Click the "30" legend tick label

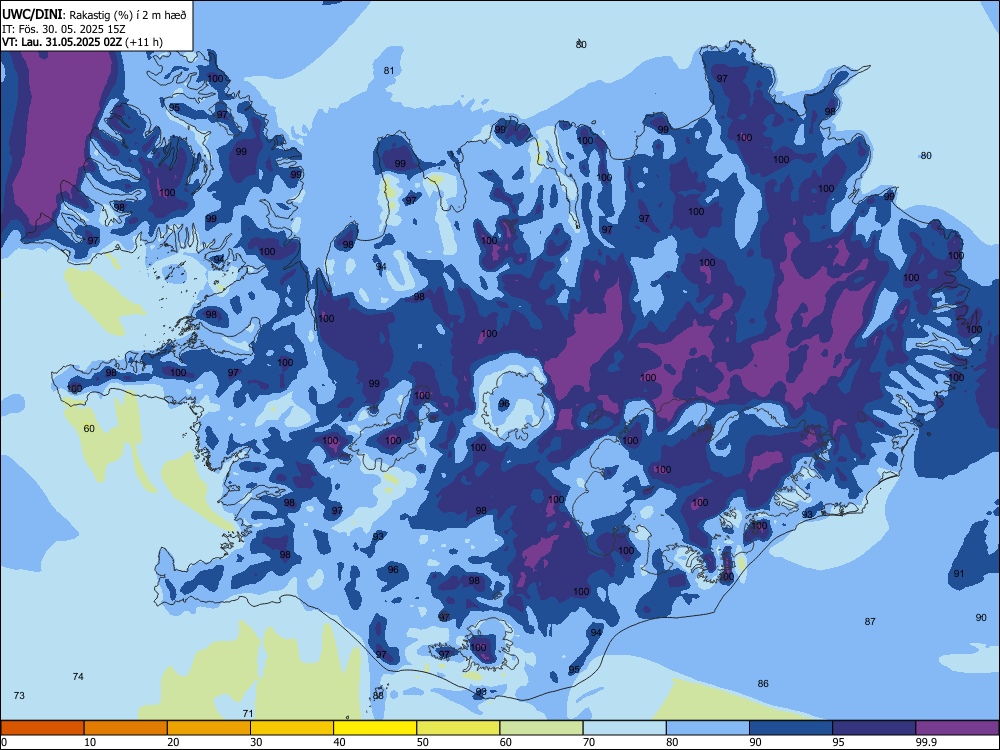pyautogui.click(x=256, y=742)
